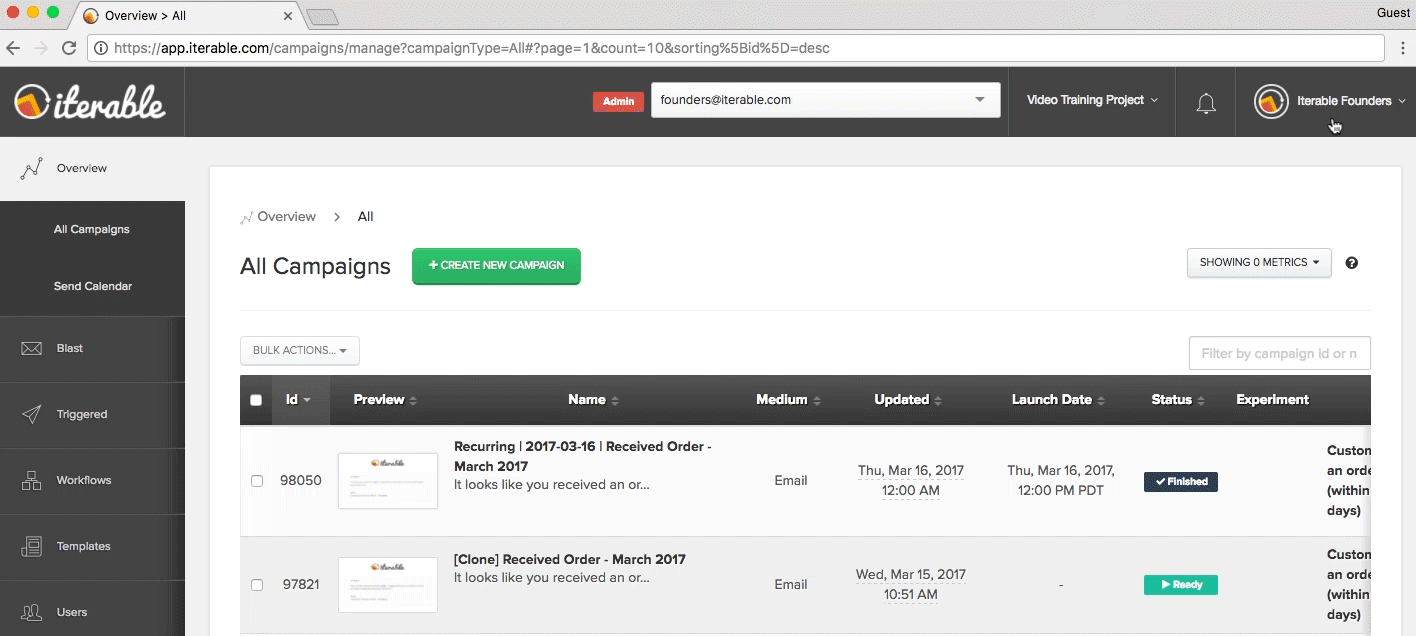1416x636 pixels.
Task: Click the Iterable logo in header
Action: [x=90, y=102]
